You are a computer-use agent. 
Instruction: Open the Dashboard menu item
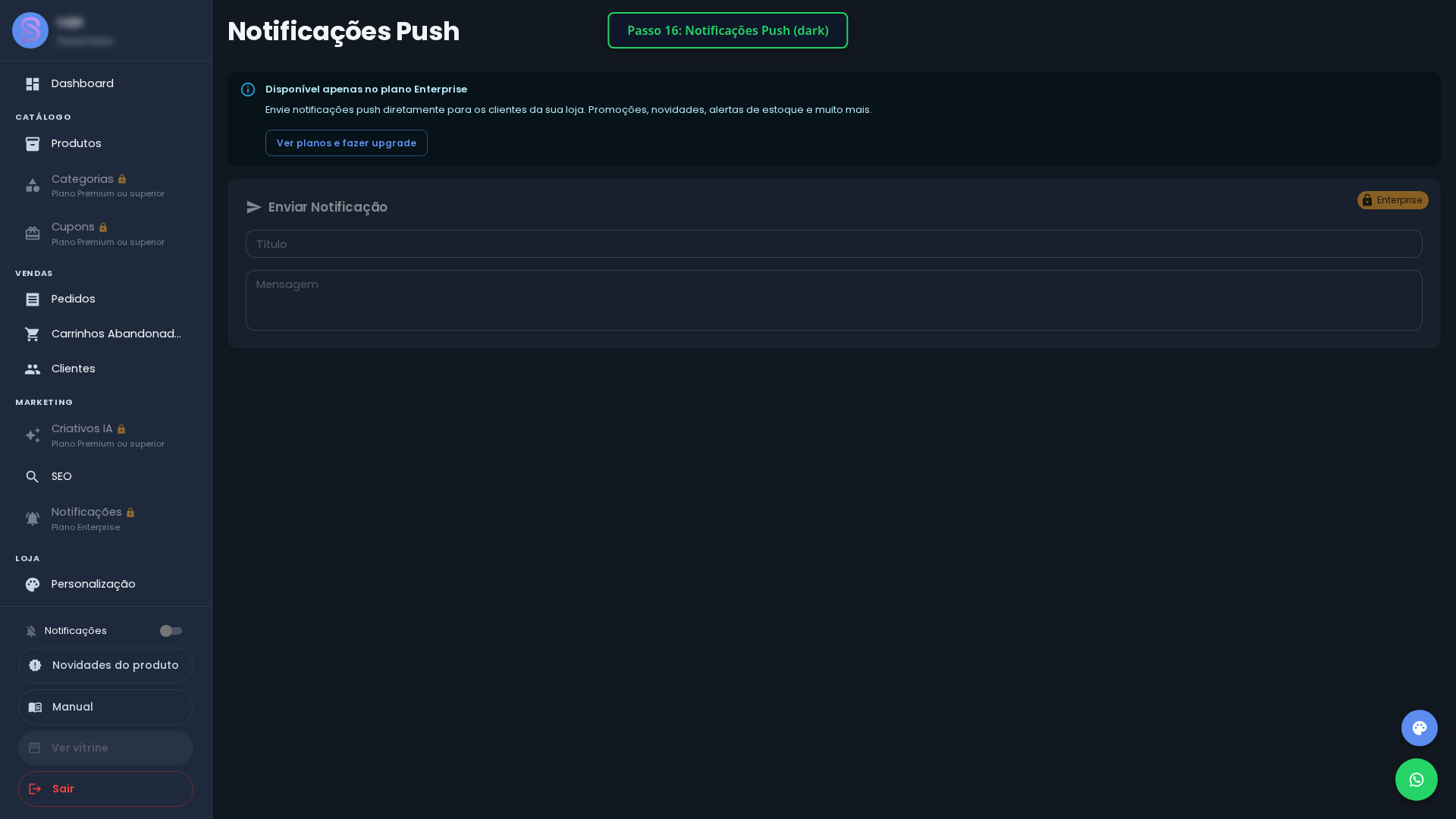(105, 84)
